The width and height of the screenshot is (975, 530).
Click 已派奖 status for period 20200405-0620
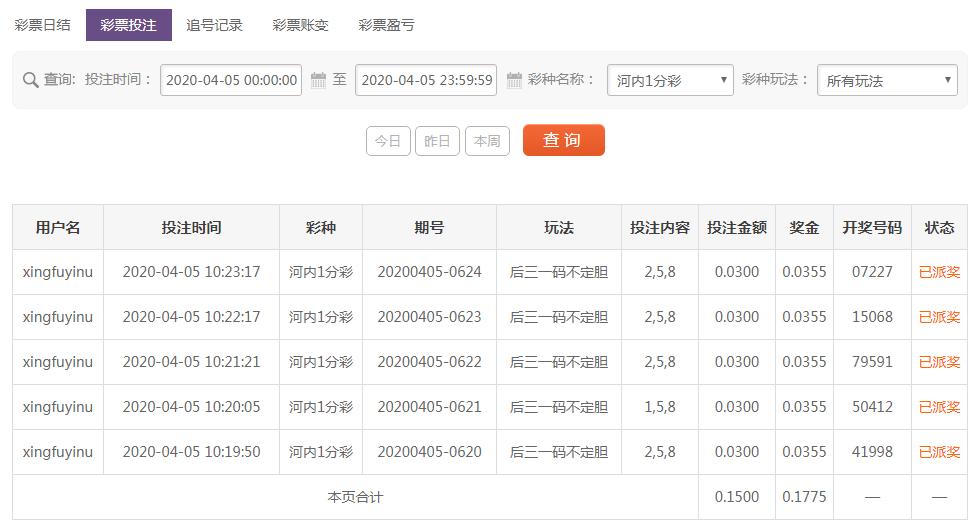tap(940, 452)
